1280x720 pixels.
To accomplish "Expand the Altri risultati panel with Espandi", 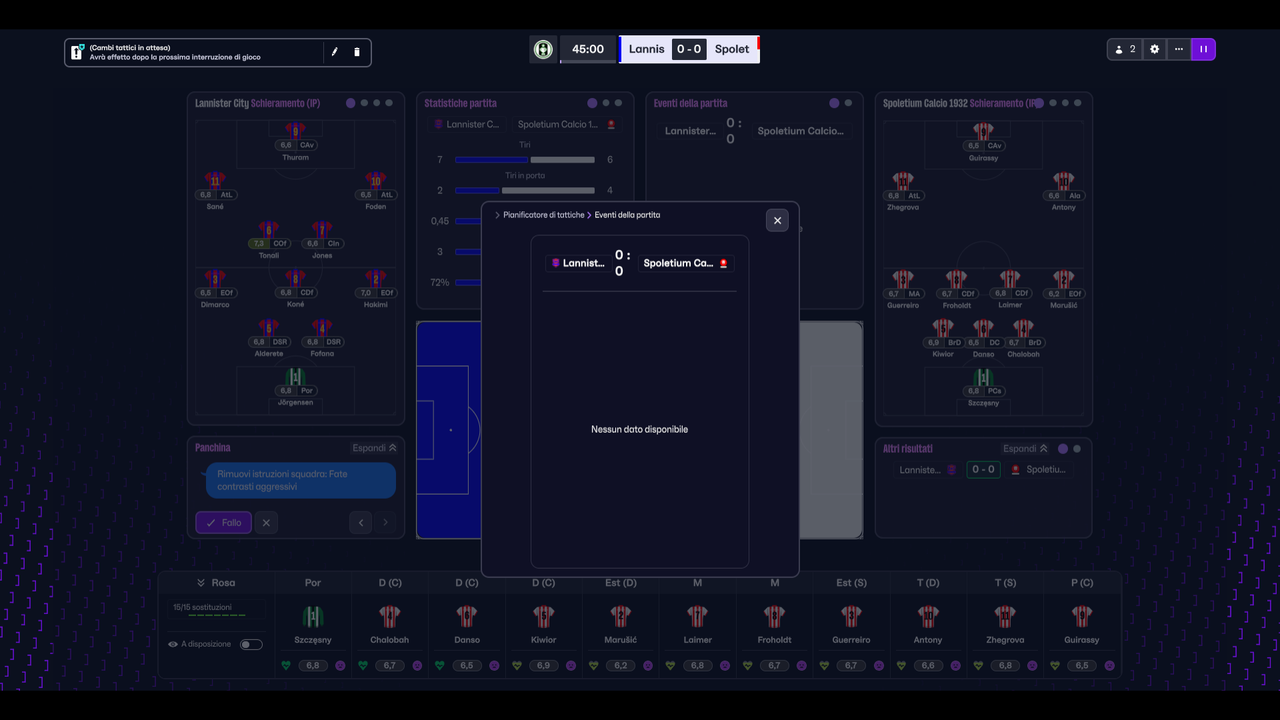I will tap(1026, 449).
